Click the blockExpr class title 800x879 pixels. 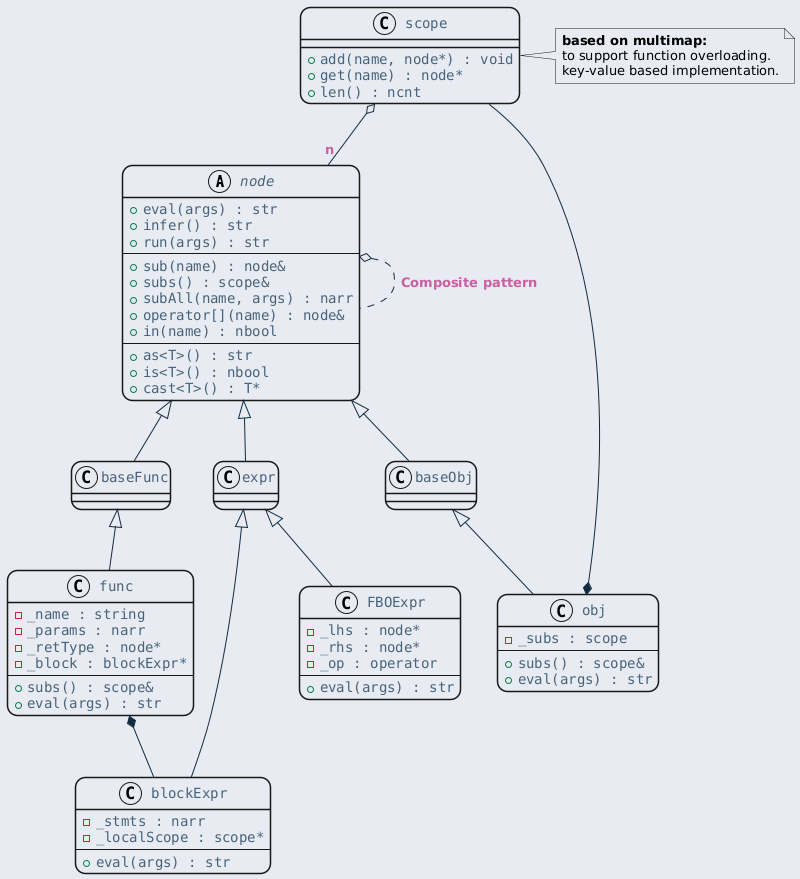click(189, 794)
